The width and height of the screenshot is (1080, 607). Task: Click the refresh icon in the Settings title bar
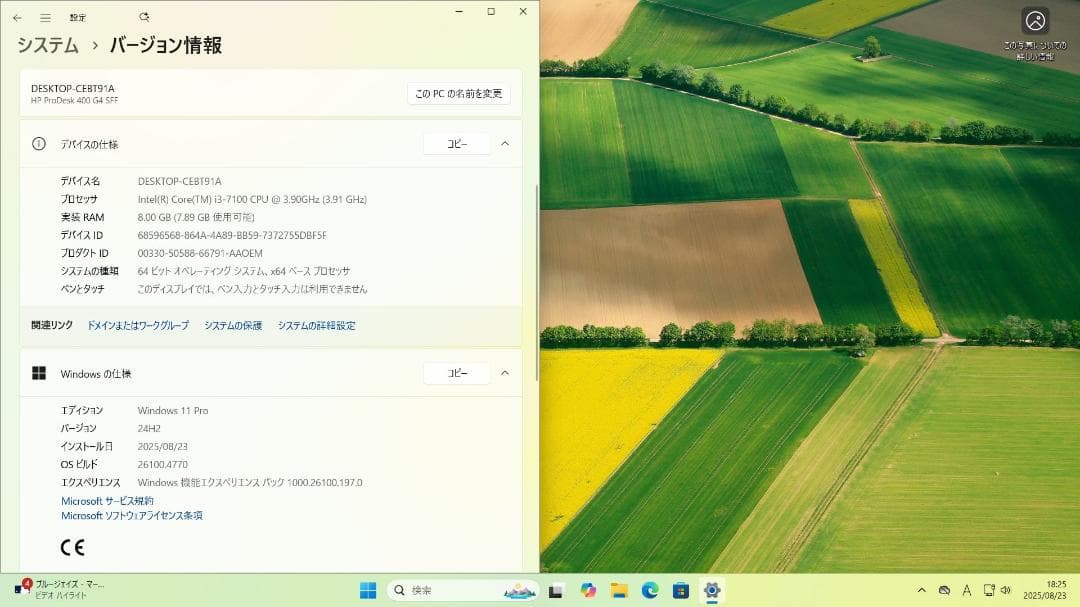click(x=143, y=16)
